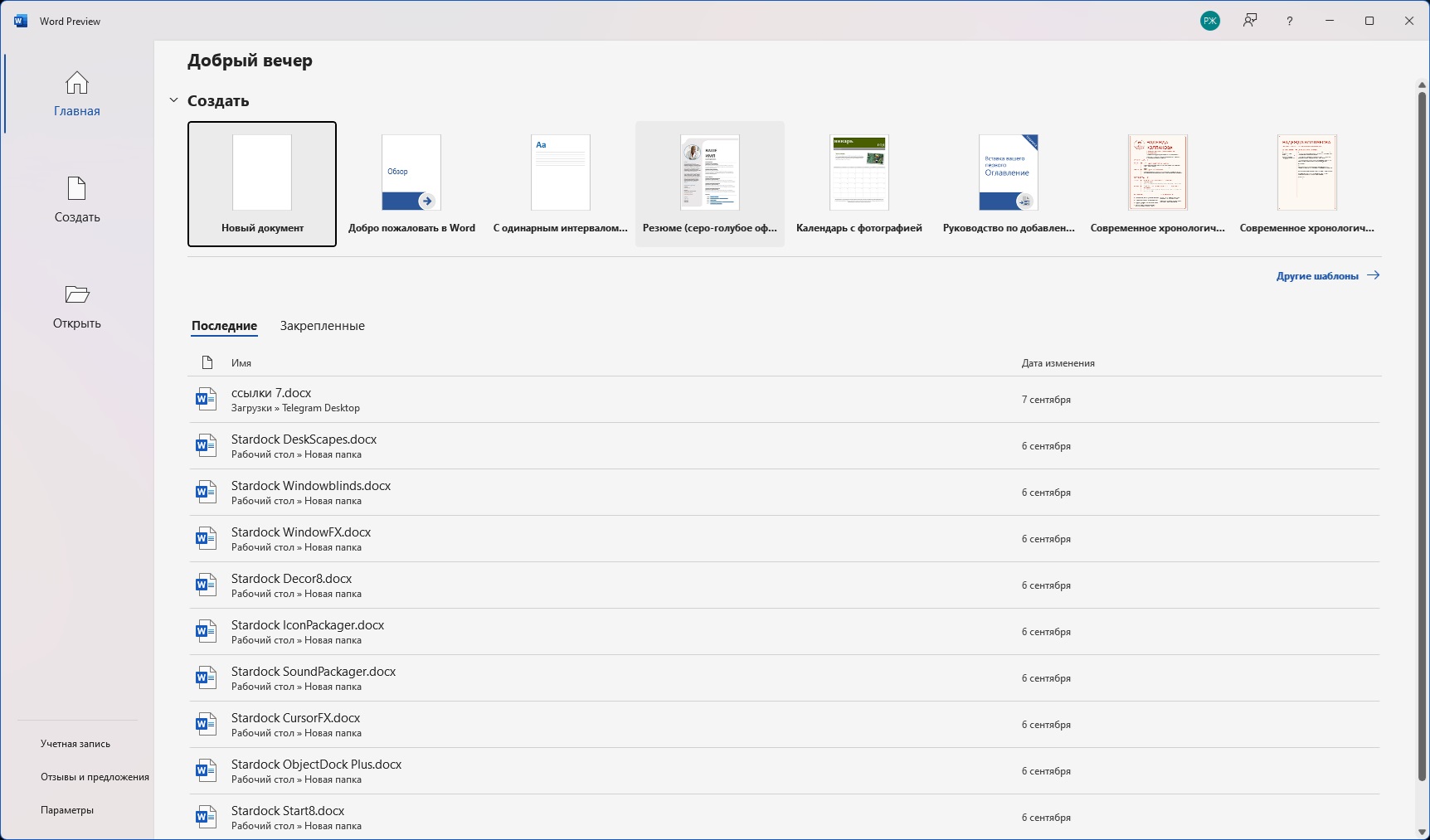Collapse the Создать section chevron
The height and width of the screenshot is (840, 1430).
point(173,100)
